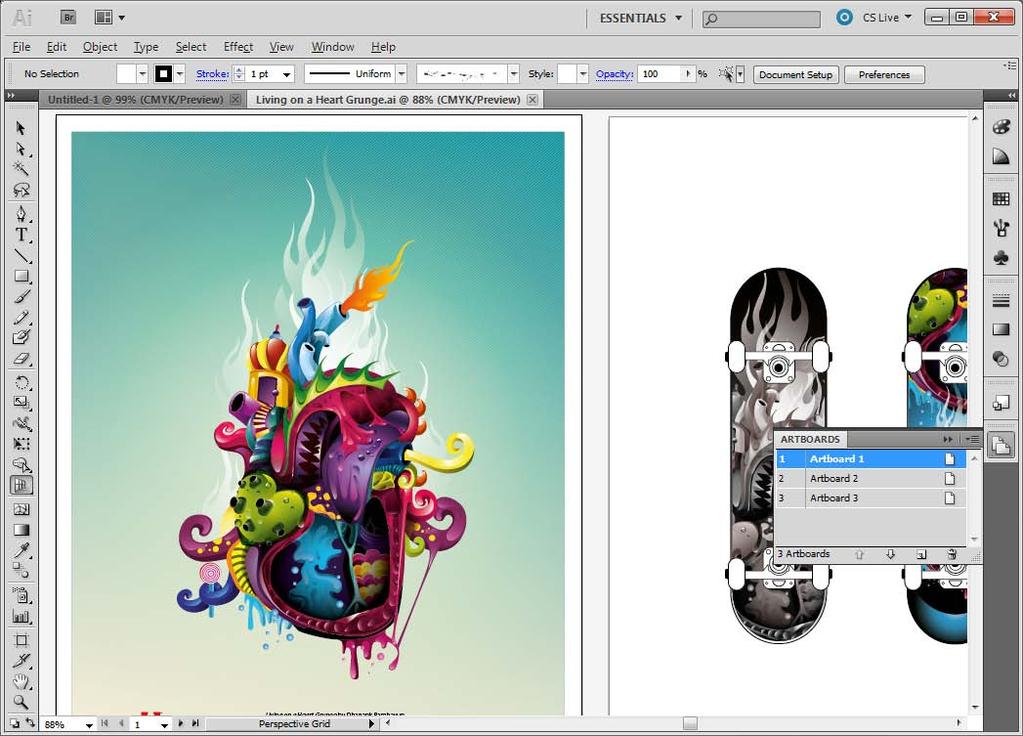Select the Blob Brush tool
This screenshot has height=736, width=1023.
point(21,337)
